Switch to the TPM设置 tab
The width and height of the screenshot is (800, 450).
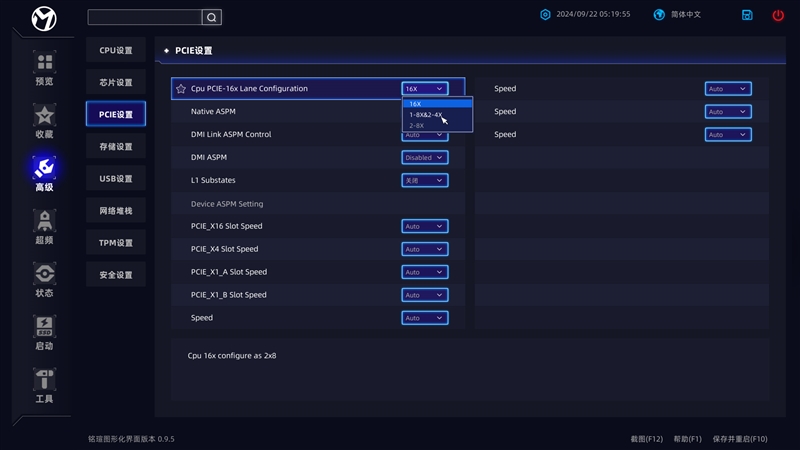[x=116, y=243]
